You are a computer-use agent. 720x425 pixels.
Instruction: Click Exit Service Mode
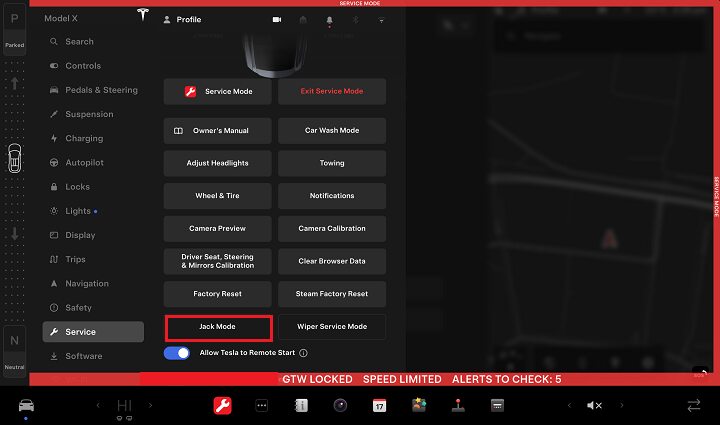[333, 91]
